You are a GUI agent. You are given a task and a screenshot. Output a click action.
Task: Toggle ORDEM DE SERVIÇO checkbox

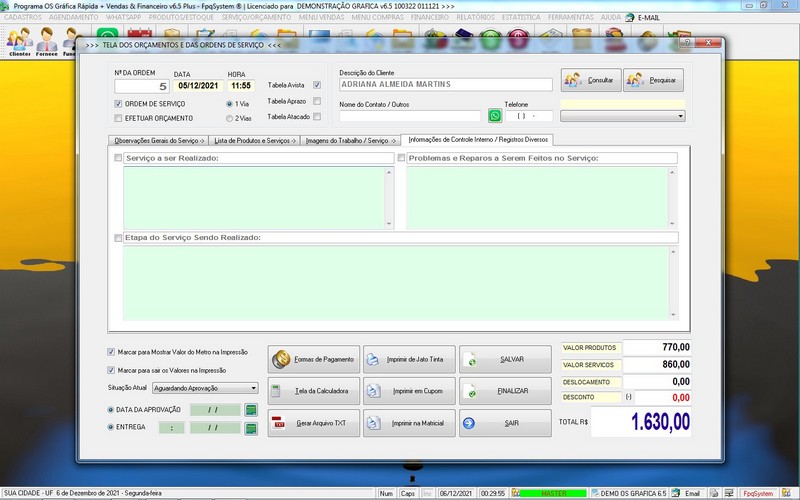118,104
